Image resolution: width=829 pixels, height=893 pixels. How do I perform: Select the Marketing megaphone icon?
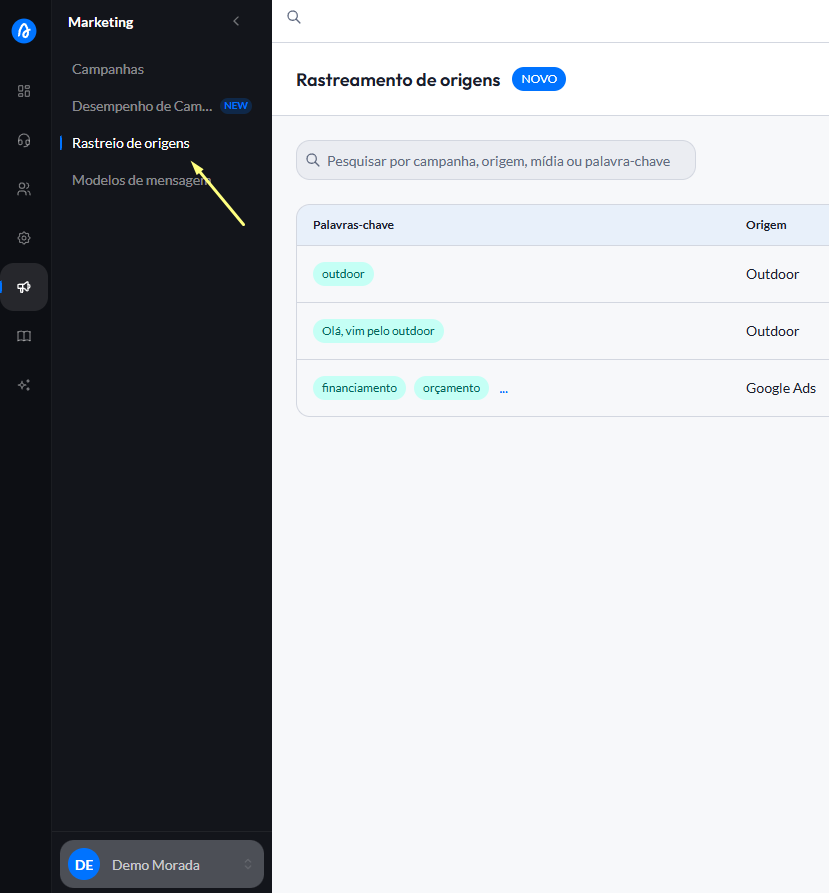(24, 287)
